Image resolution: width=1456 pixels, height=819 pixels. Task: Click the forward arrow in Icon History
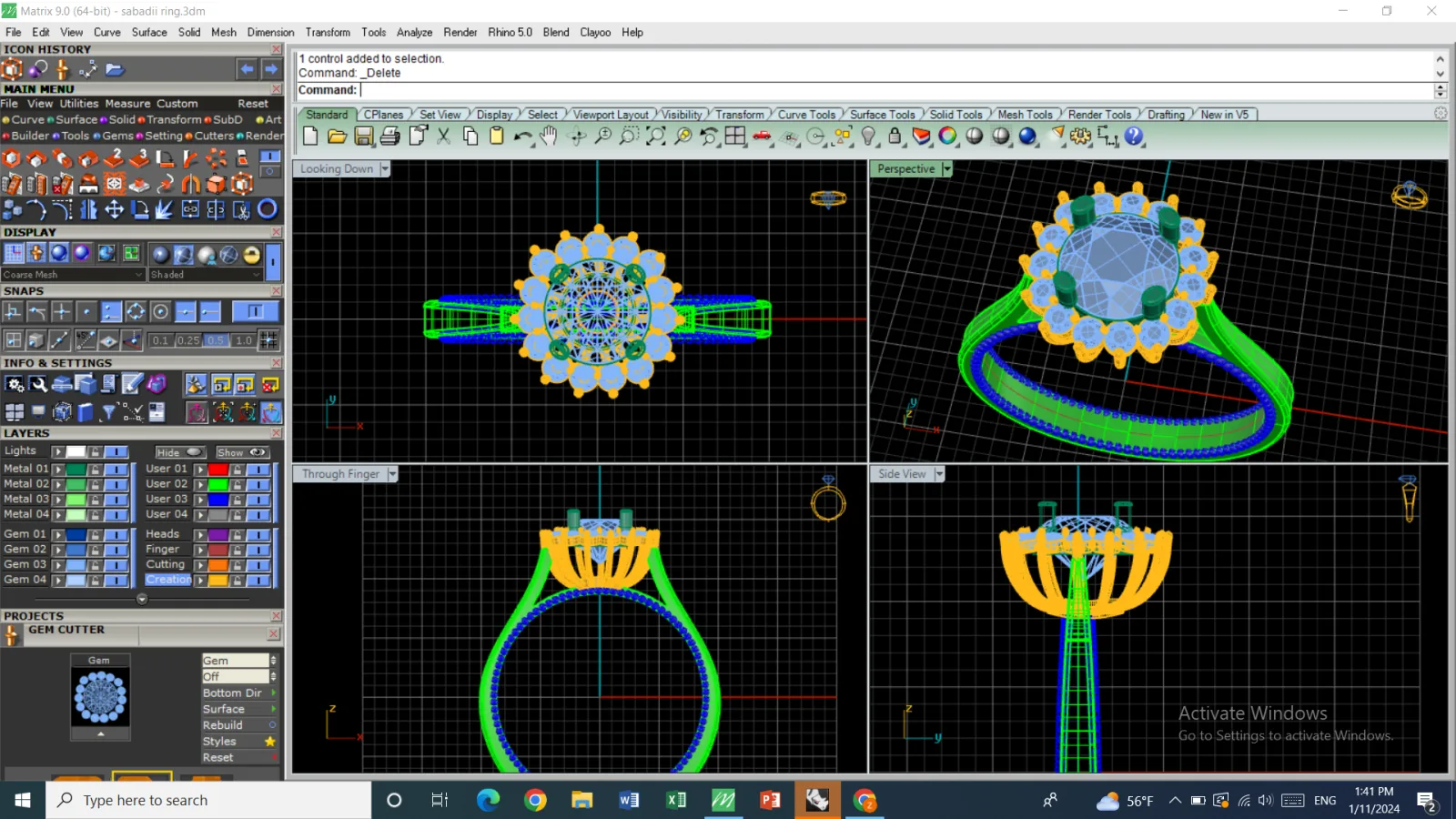coord(271,69)
